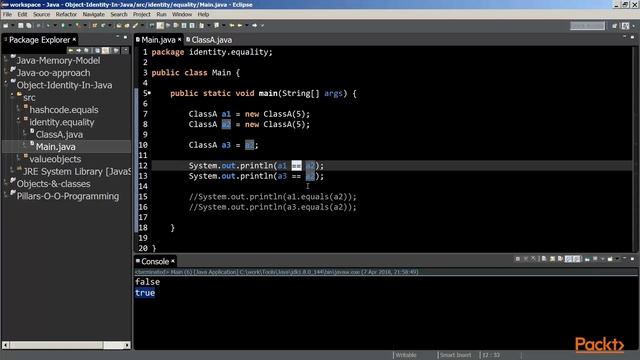Click the Open Type toolbar icon
Image resolution: width=640 pixels, height=360 pixels.
(x=118, y=25)
